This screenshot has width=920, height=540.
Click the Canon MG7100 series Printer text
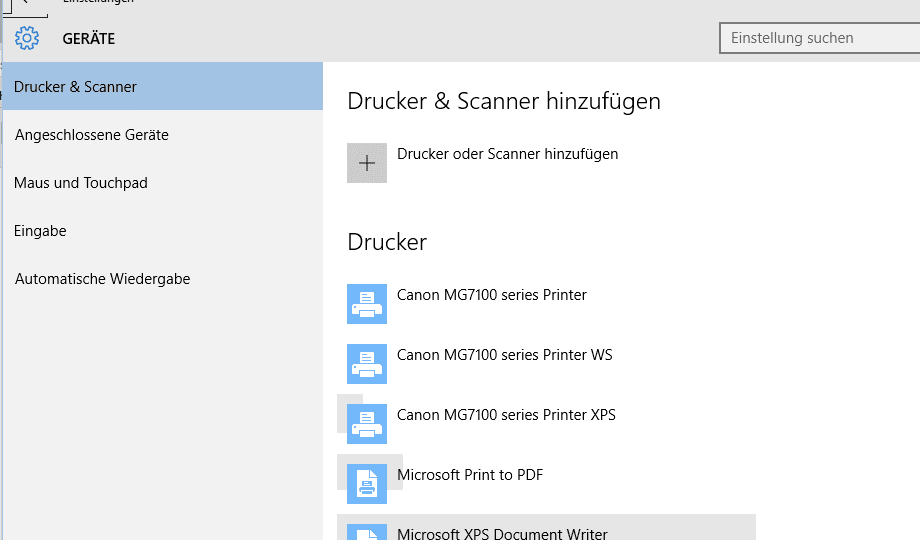click(492, 295)
